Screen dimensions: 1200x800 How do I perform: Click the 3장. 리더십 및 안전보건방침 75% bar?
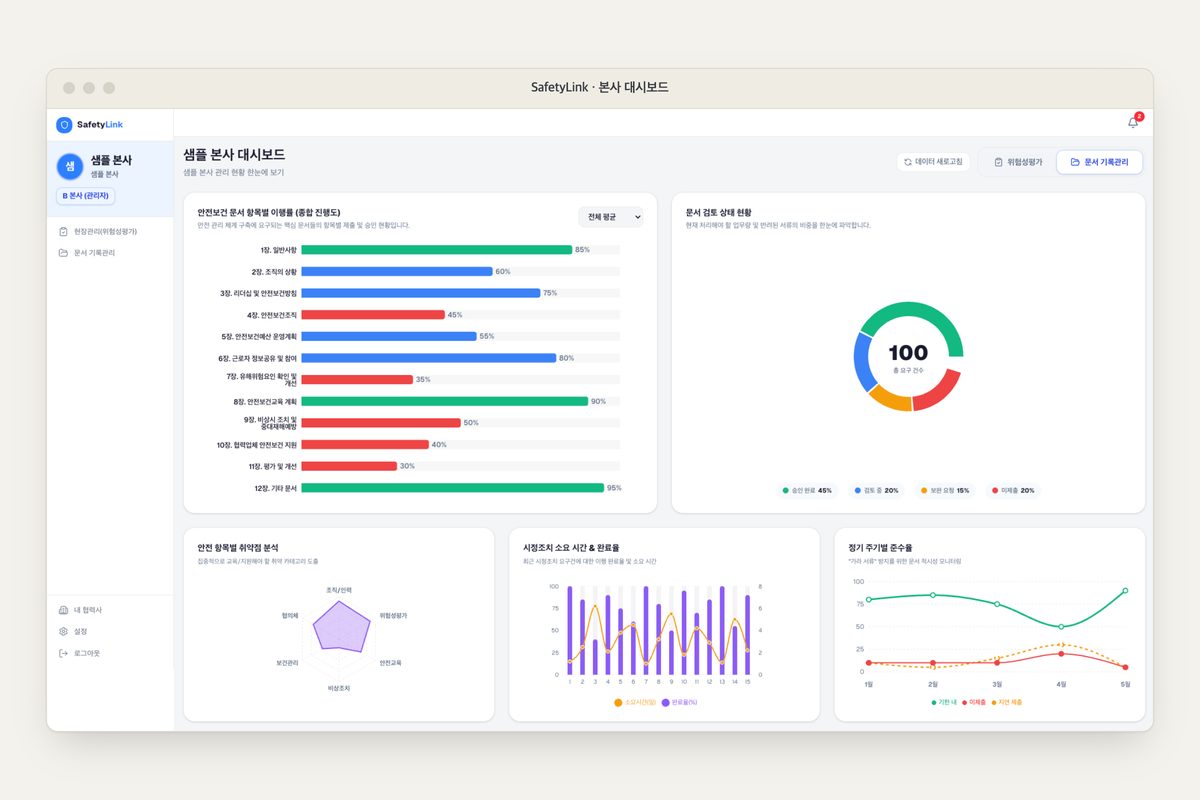pos(420,293)
